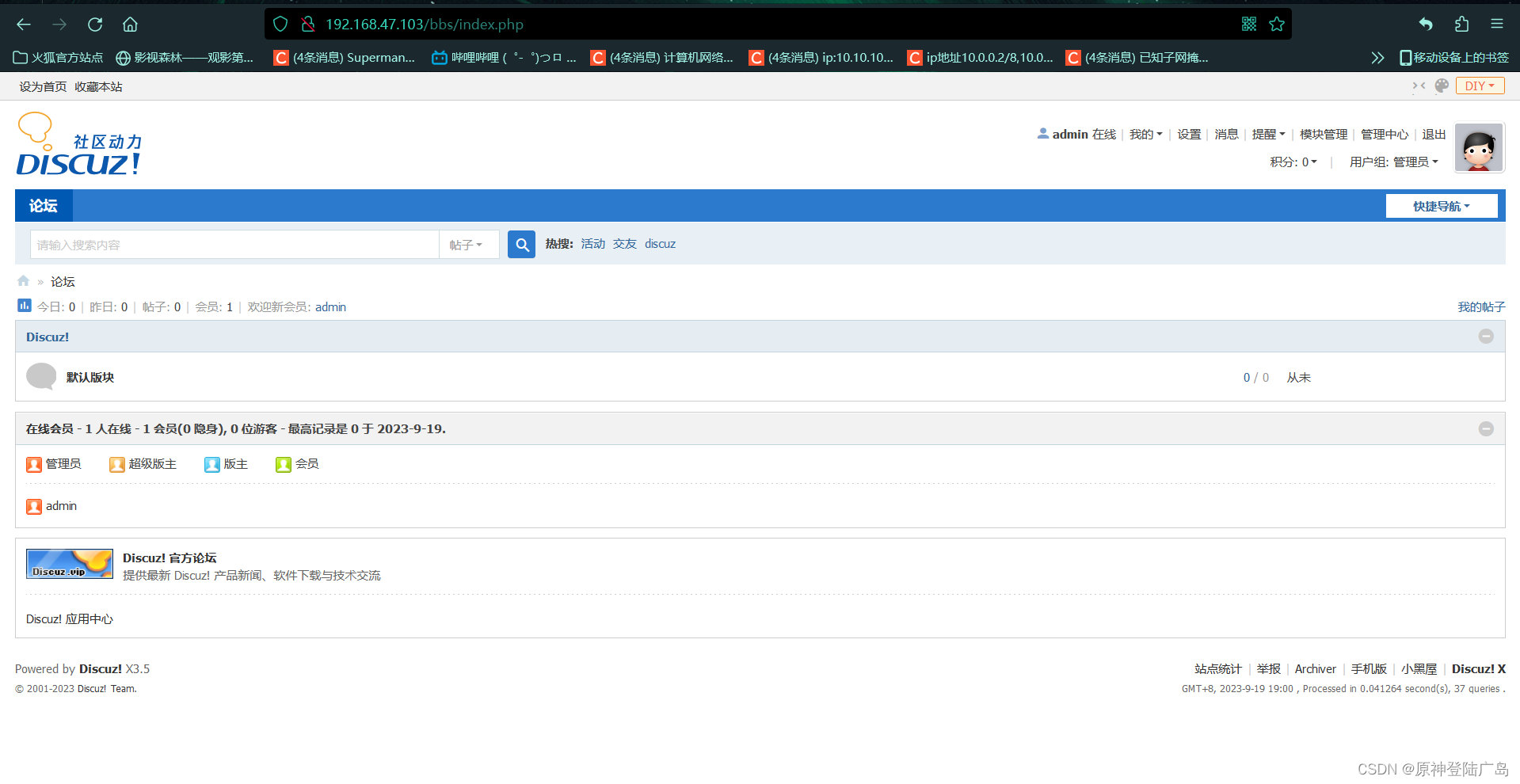Viewport: 1520px width, 784px height.
Task: Open the newest member admin link
Action: [x=330, y=307]
